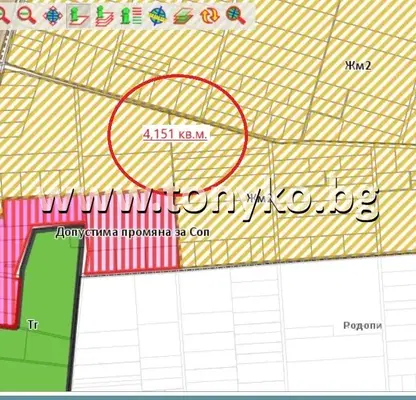Click the orange refresh arrows icon

coord(210,15)
